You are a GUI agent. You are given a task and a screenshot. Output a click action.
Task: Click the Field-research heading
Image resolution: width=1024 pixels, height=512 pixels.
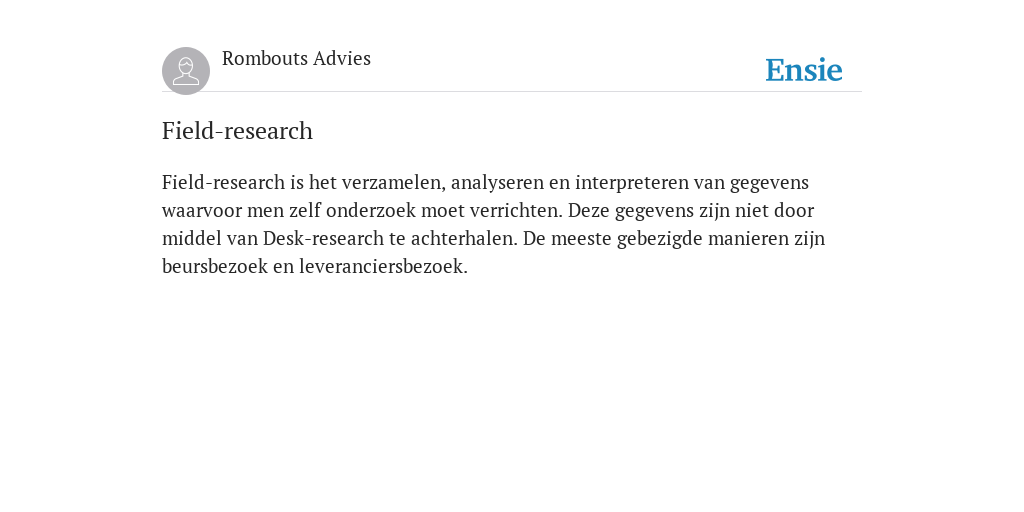(x=237, y=131)
